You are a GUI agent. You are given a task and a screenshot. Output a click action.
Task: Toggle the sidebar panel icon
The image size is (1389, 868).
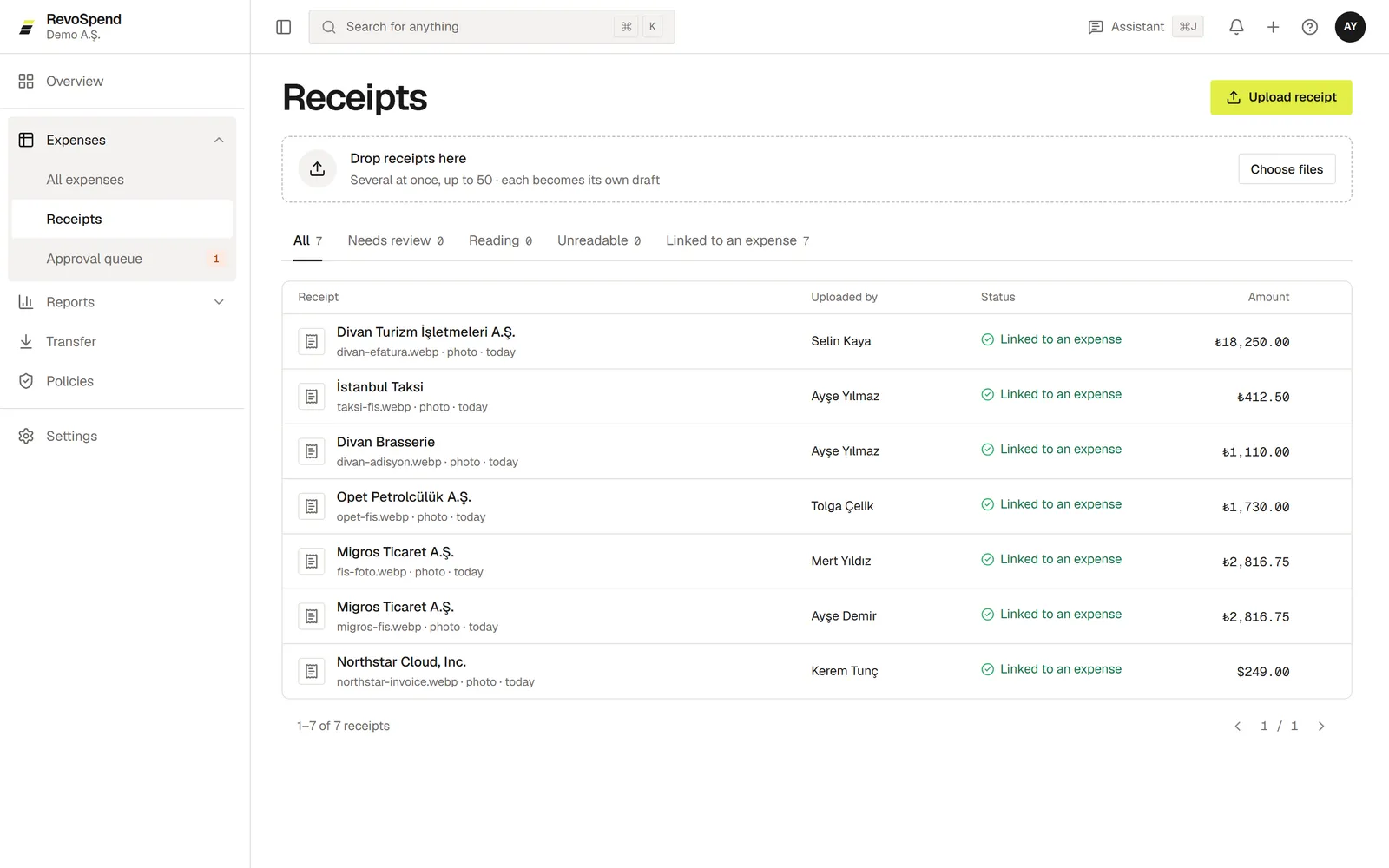click(x=283, y=27)
